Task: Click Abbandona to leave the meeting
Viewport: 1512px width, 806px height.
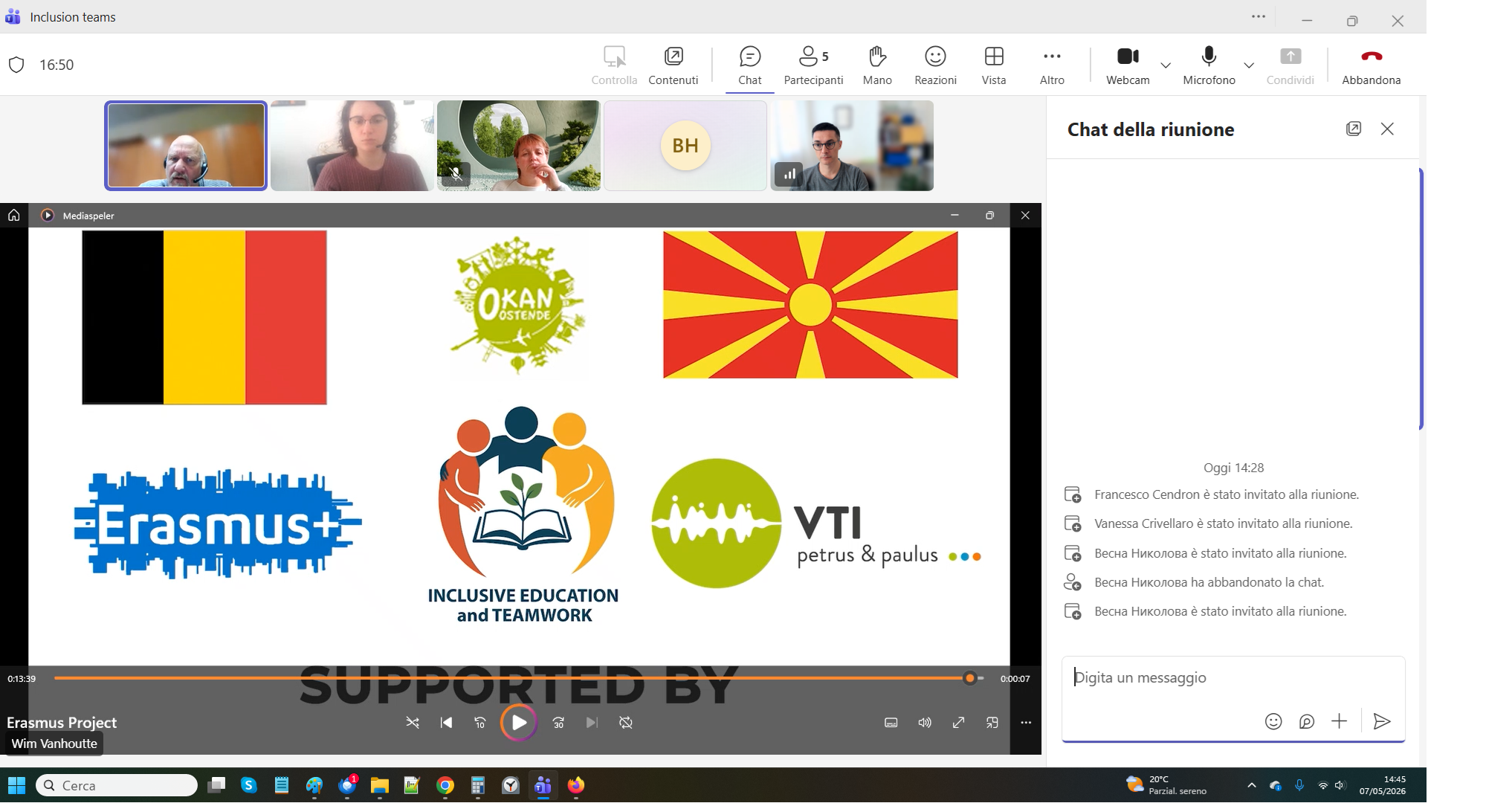Action: 1372,65
